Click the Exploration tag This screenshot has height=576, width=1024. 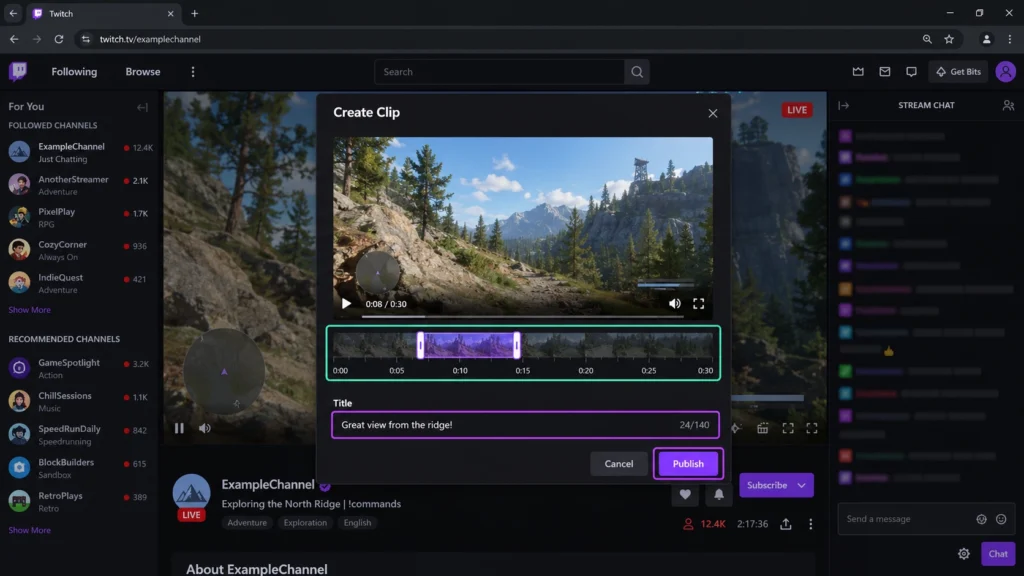tap(305, 522)
